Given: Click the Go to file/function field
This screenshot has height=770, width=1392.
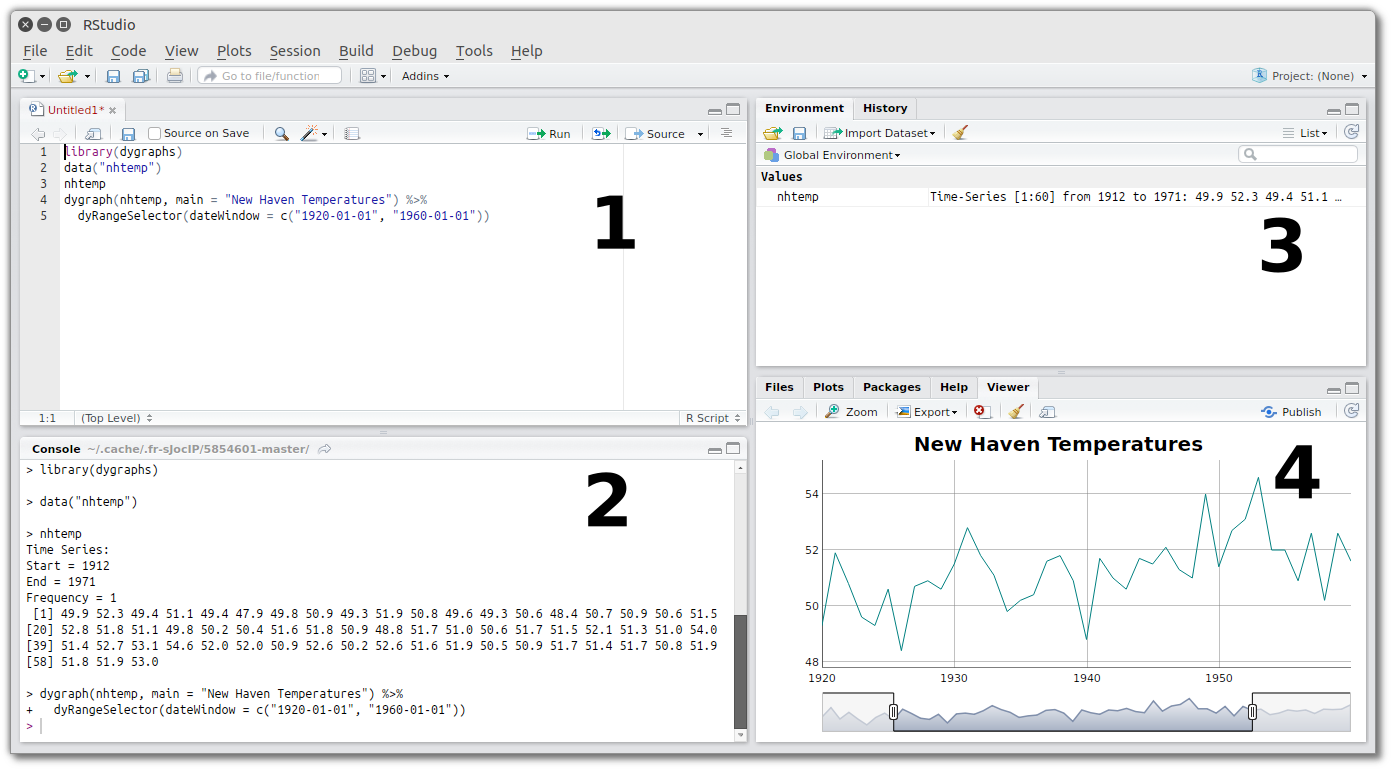Looking at the screenshot, I should pyautogui.click(x=270, y=76).
